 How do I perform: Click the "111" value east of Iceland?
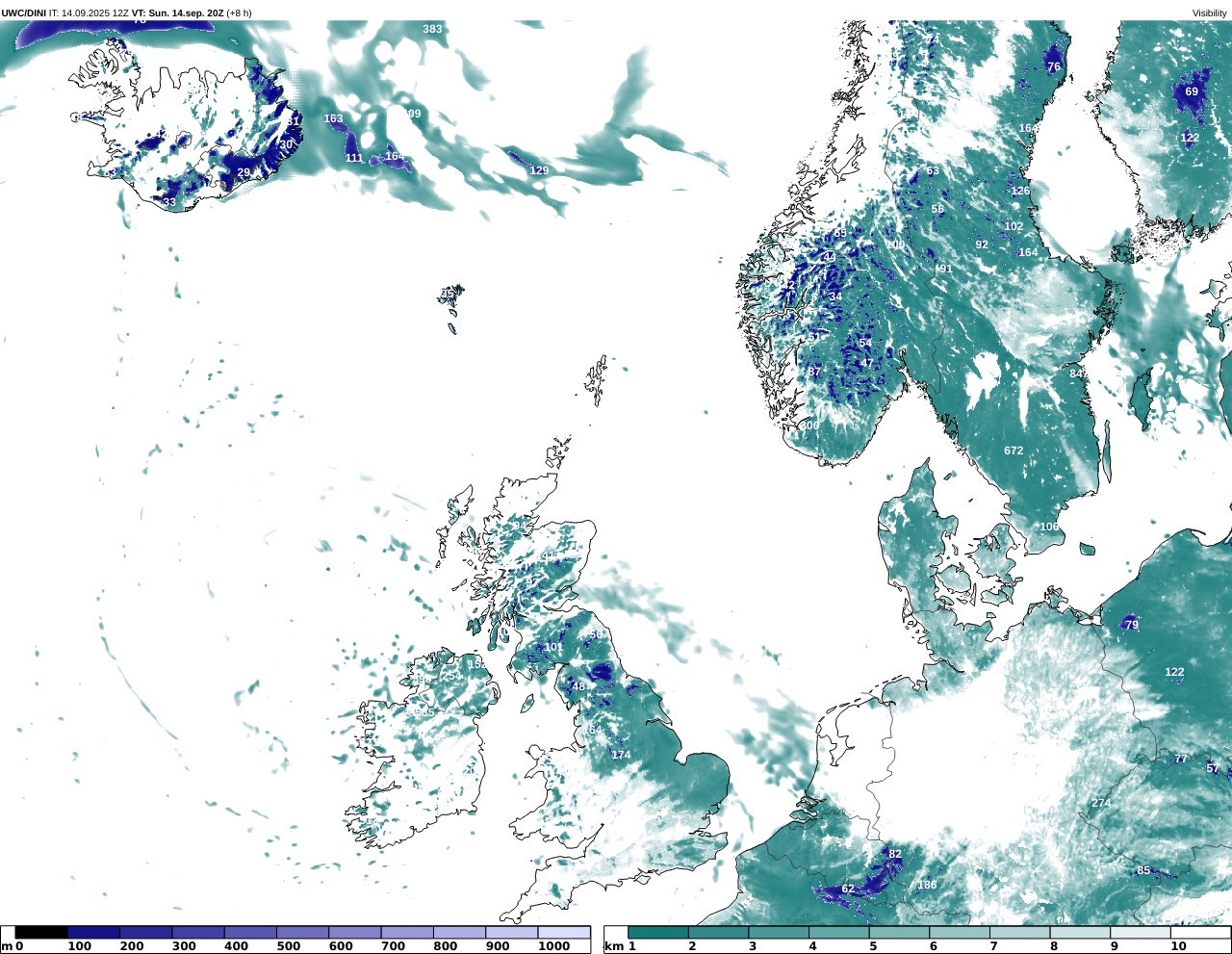(354, 158)
